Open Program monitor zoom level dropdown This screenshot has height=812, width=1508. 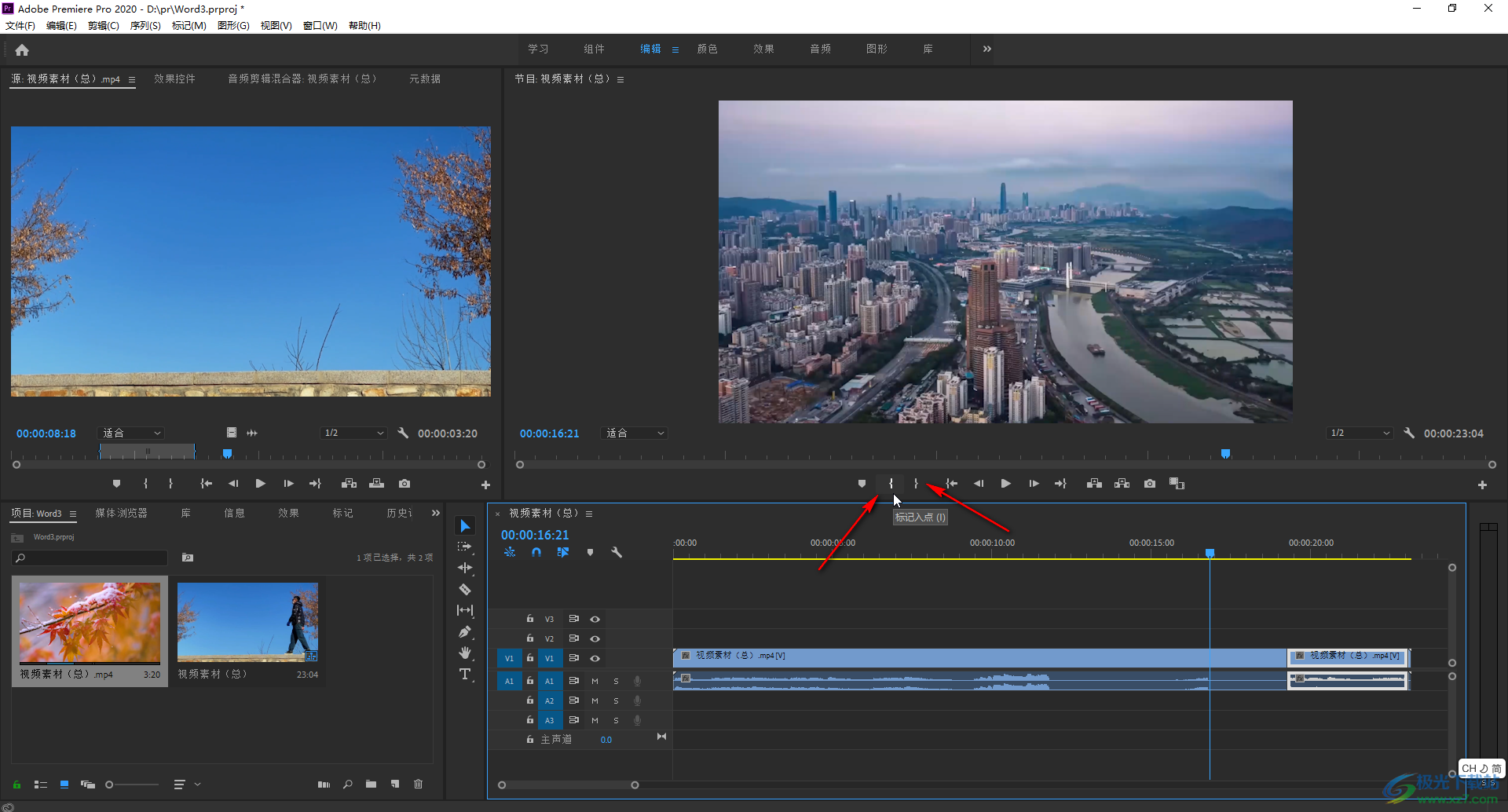(635, 433)
